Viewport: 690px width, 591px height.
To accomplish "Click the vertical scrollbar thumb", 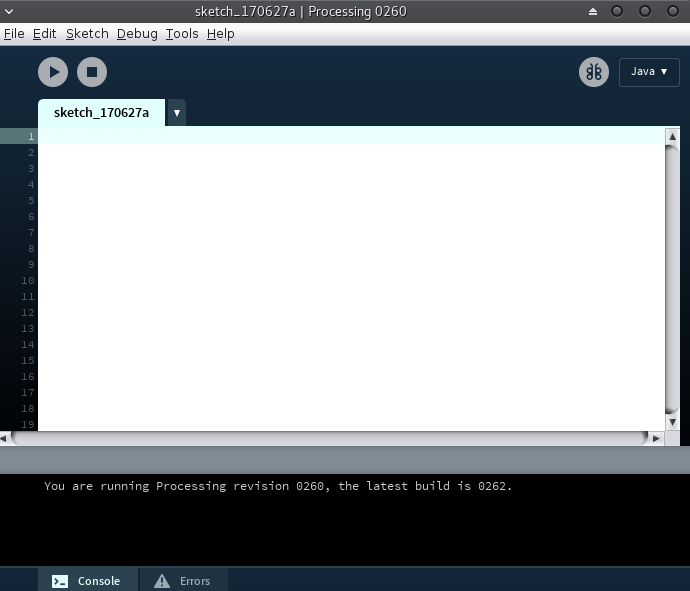I will pyautogui.click(x=672, y=279).
